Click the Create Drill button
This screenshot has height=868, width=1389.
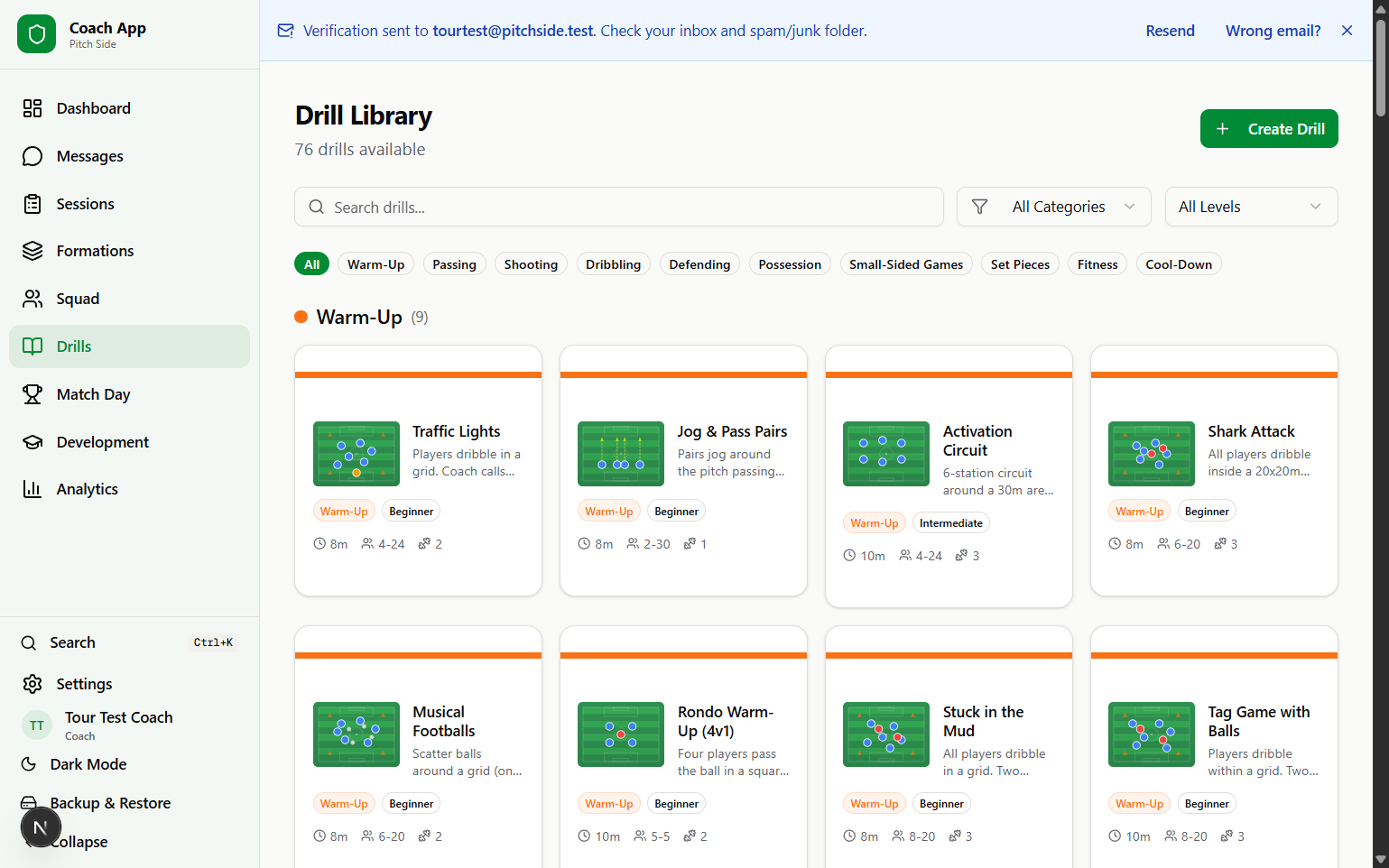pos(1268,129)
